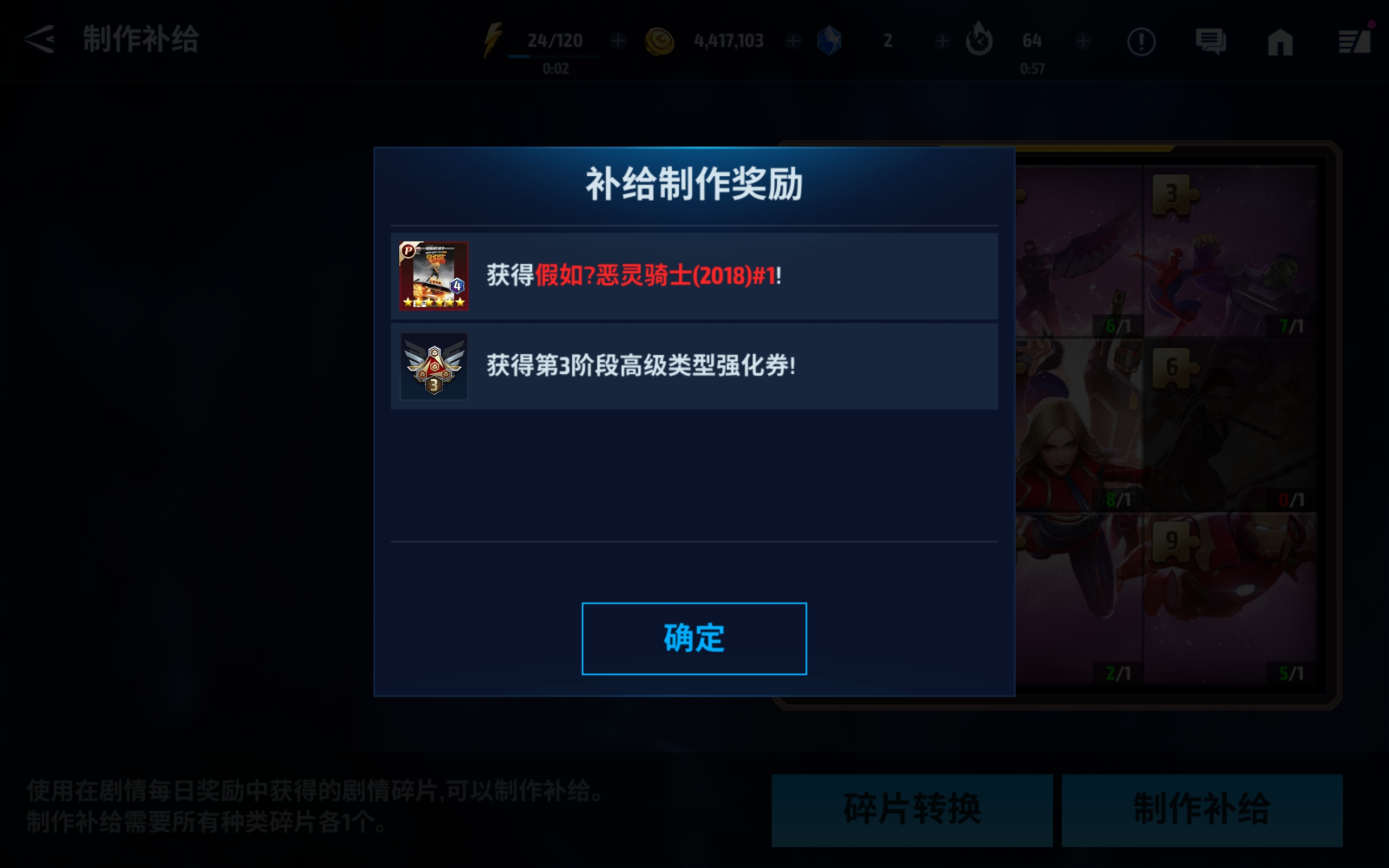
Task: Add gold with the plus beside 4,417,103
Action: coord(793,41)
